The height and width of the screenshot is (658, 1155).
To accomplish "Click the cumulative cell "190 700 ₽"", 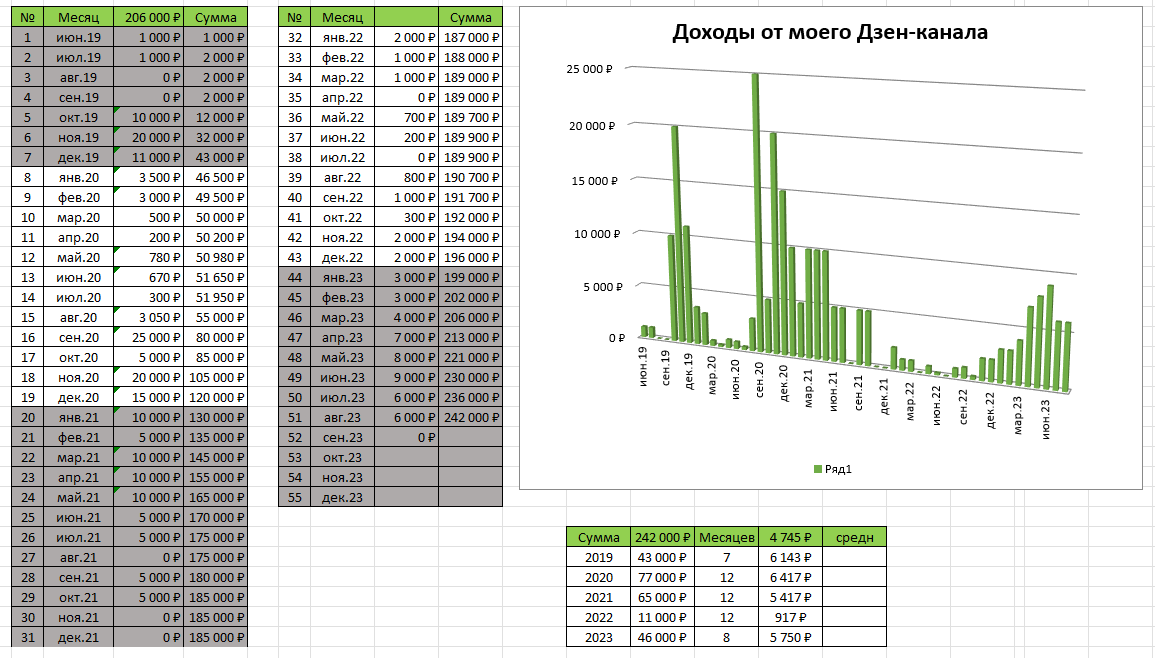I will pos(471,178).
